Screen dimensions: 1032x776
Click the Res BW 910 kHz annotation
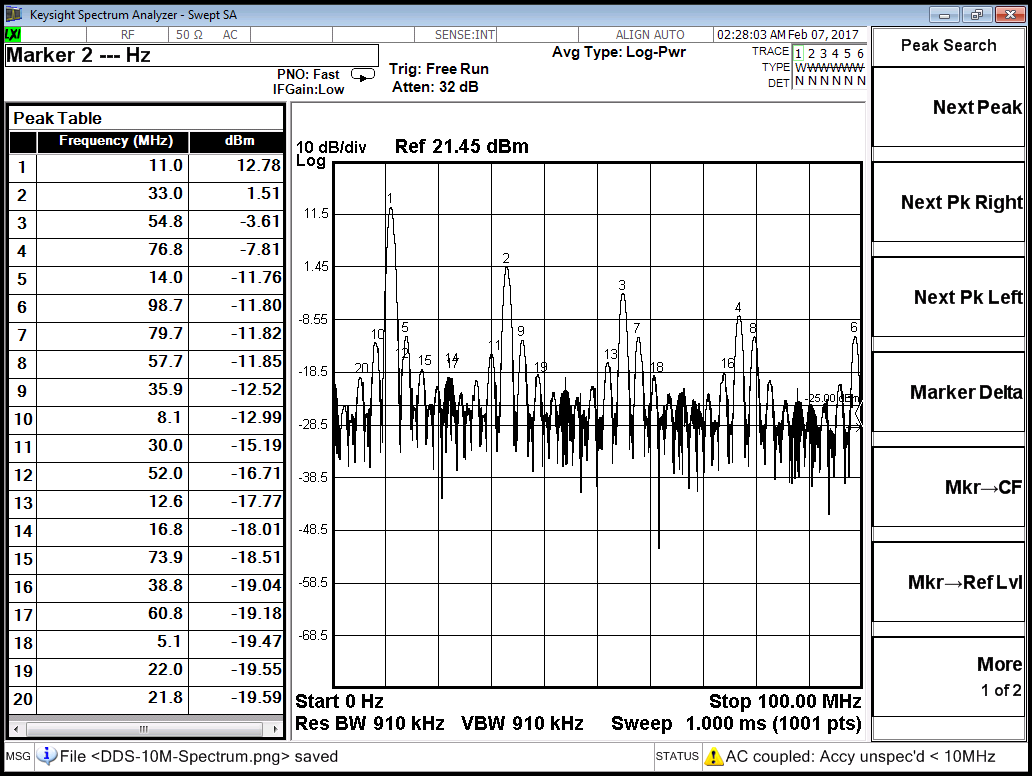point(369,723)
